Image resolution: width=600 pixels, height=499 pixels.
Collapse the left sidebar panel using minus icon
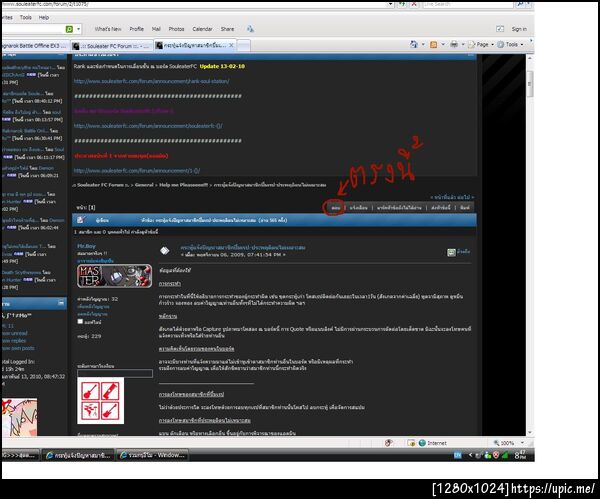[61, 303]
